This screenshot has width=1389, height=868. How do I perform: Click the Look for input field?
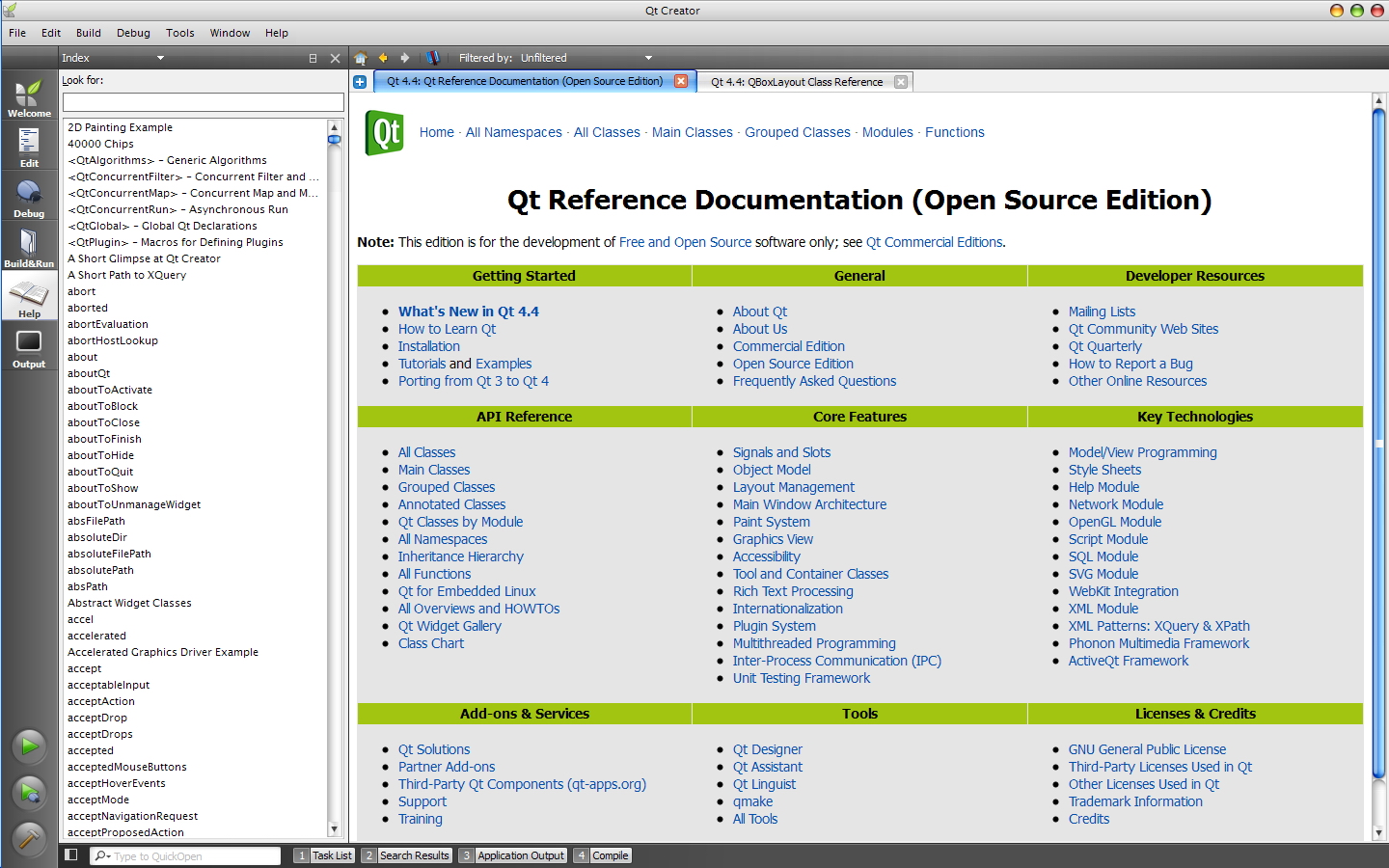coord(204,102)
